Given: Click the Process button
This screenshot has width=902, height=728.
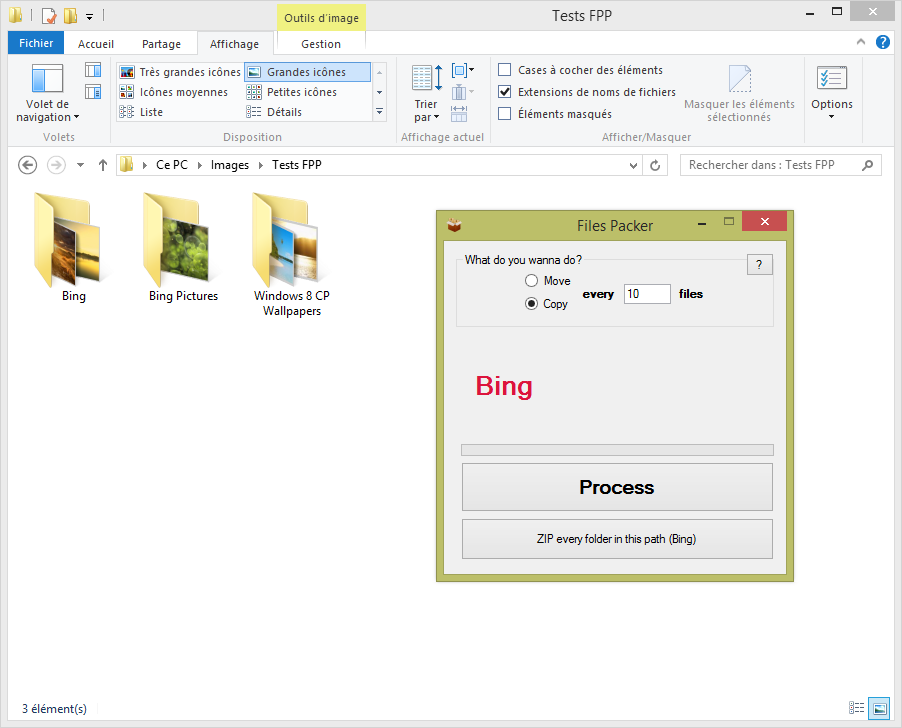Looking at the screenshot, I should pyautogui.click(x=617, y=487).
